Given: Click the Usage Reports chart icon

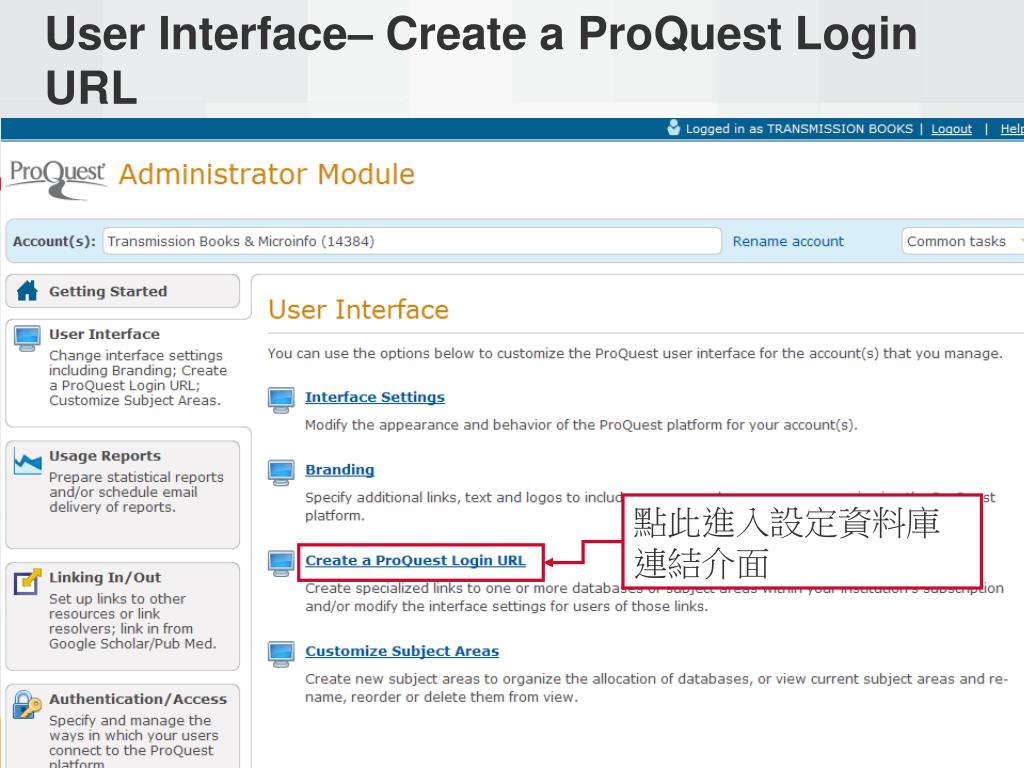Looking at the screenshot, I should (27, 462).
